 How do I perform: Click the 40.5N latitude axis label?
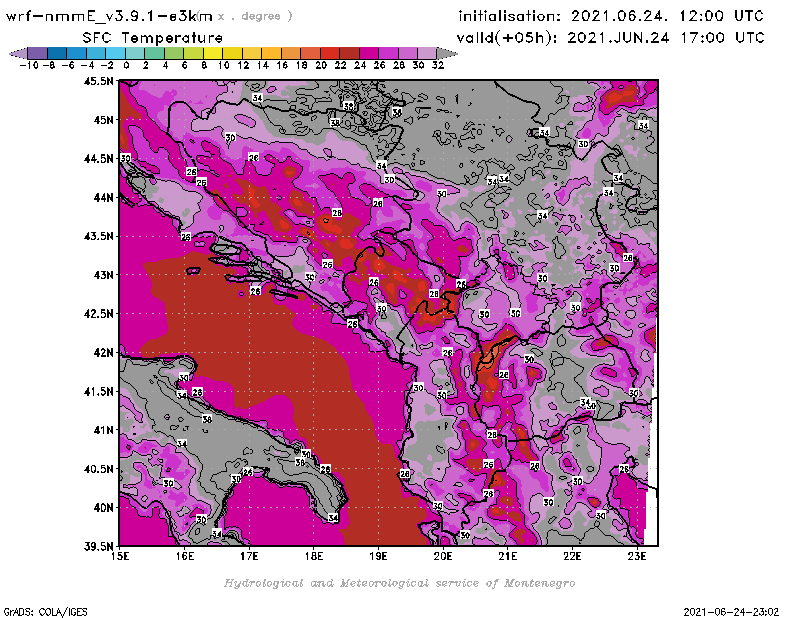coord(99,469)
